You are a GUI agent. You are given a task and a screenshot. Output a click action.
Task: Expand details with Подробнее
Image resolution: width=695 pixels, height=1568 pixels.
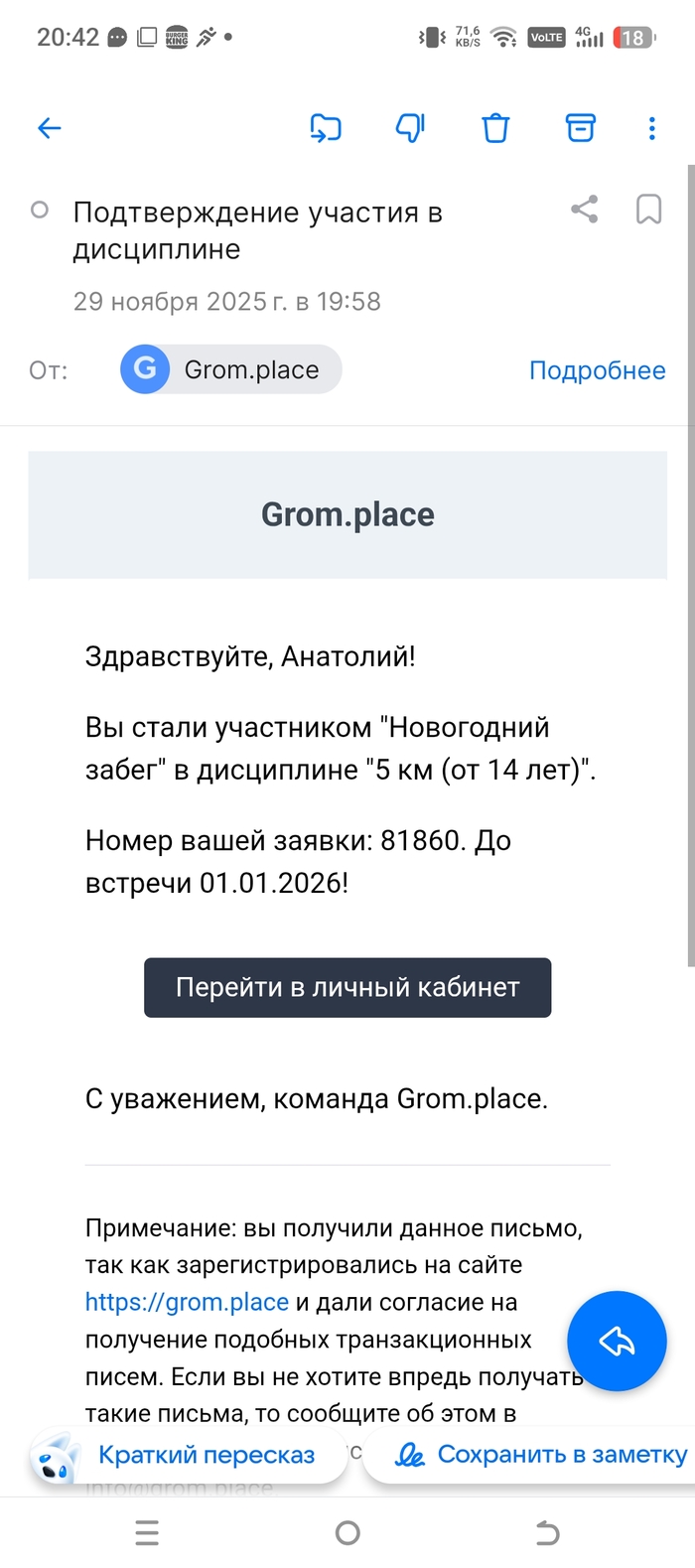(x=597, y=370)
